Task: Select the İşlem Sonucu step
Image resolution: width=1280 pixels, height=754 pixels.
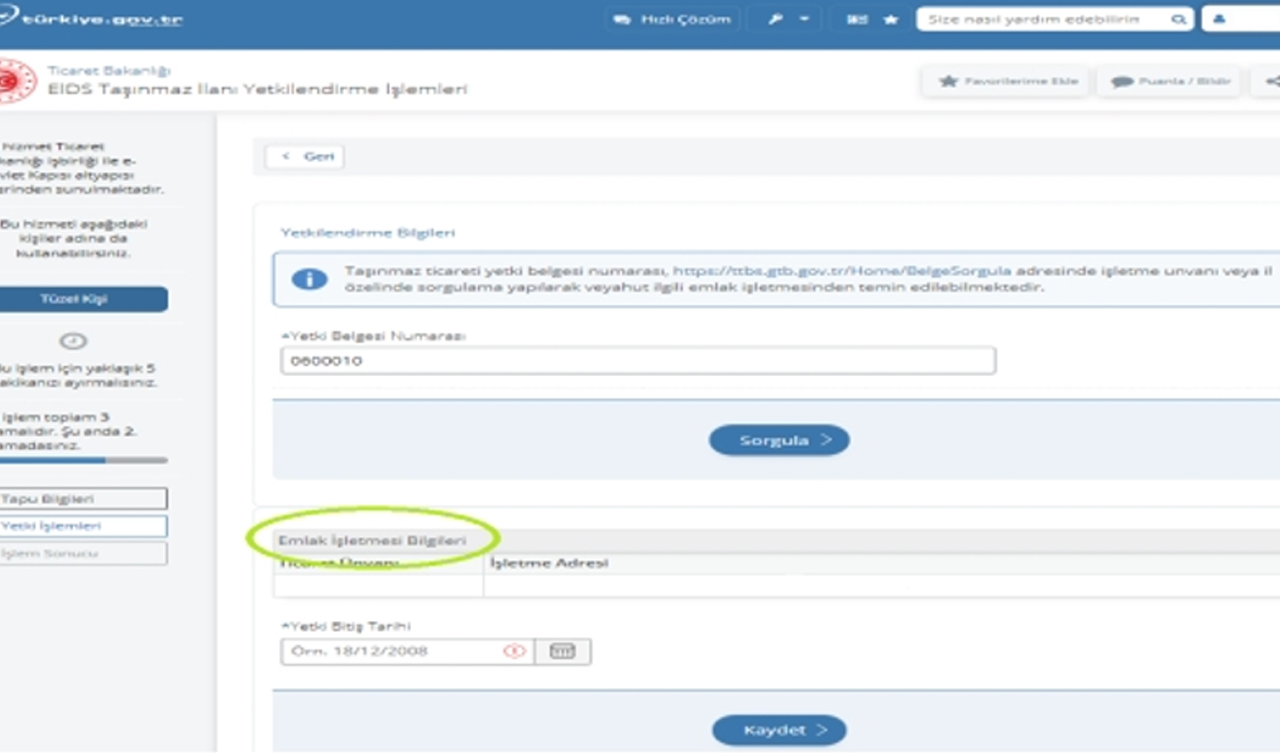Action: (x=83, y=554)
